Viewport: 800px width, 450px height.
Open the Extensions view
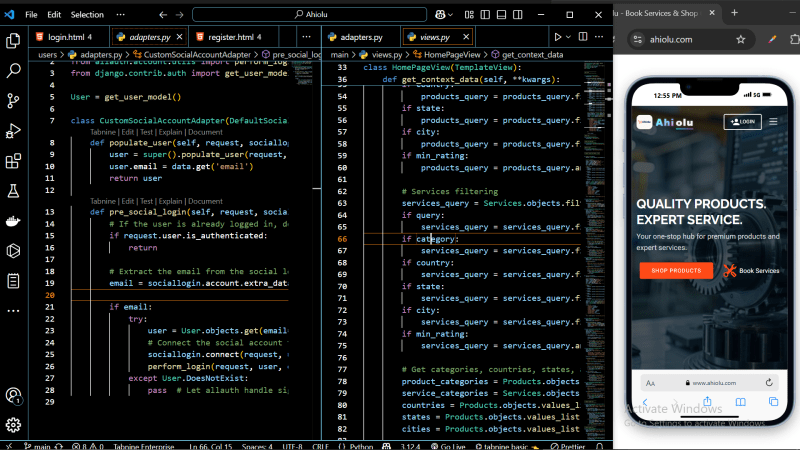tap(14, 161)
